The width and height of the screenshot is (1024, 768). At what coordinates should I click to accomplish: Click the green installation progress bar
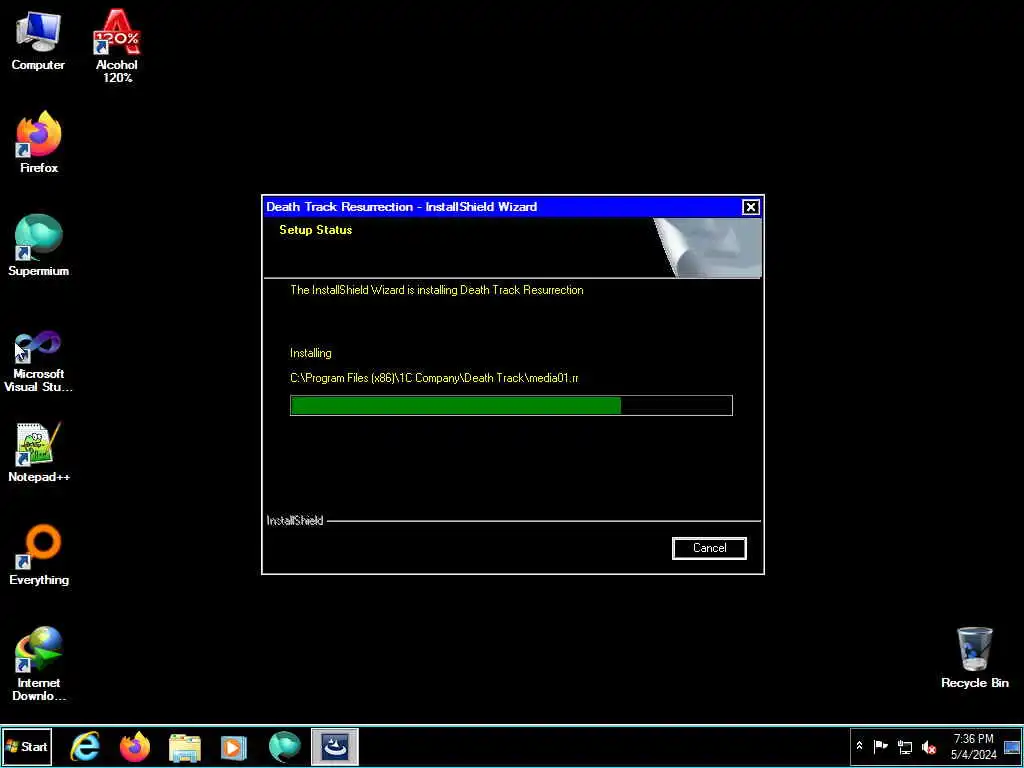tap(511, 405)
